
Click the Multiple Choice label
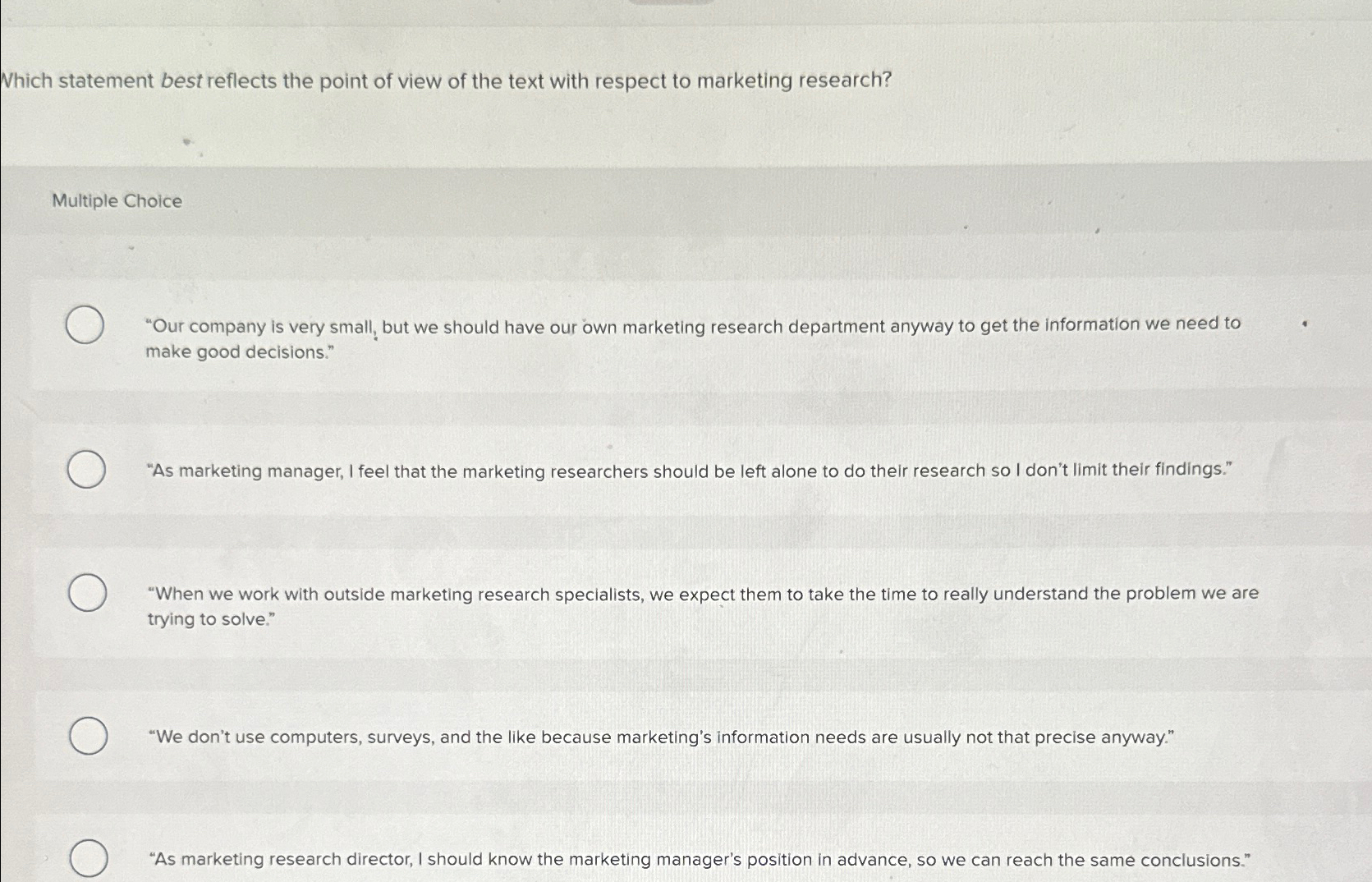pos(117,200)
